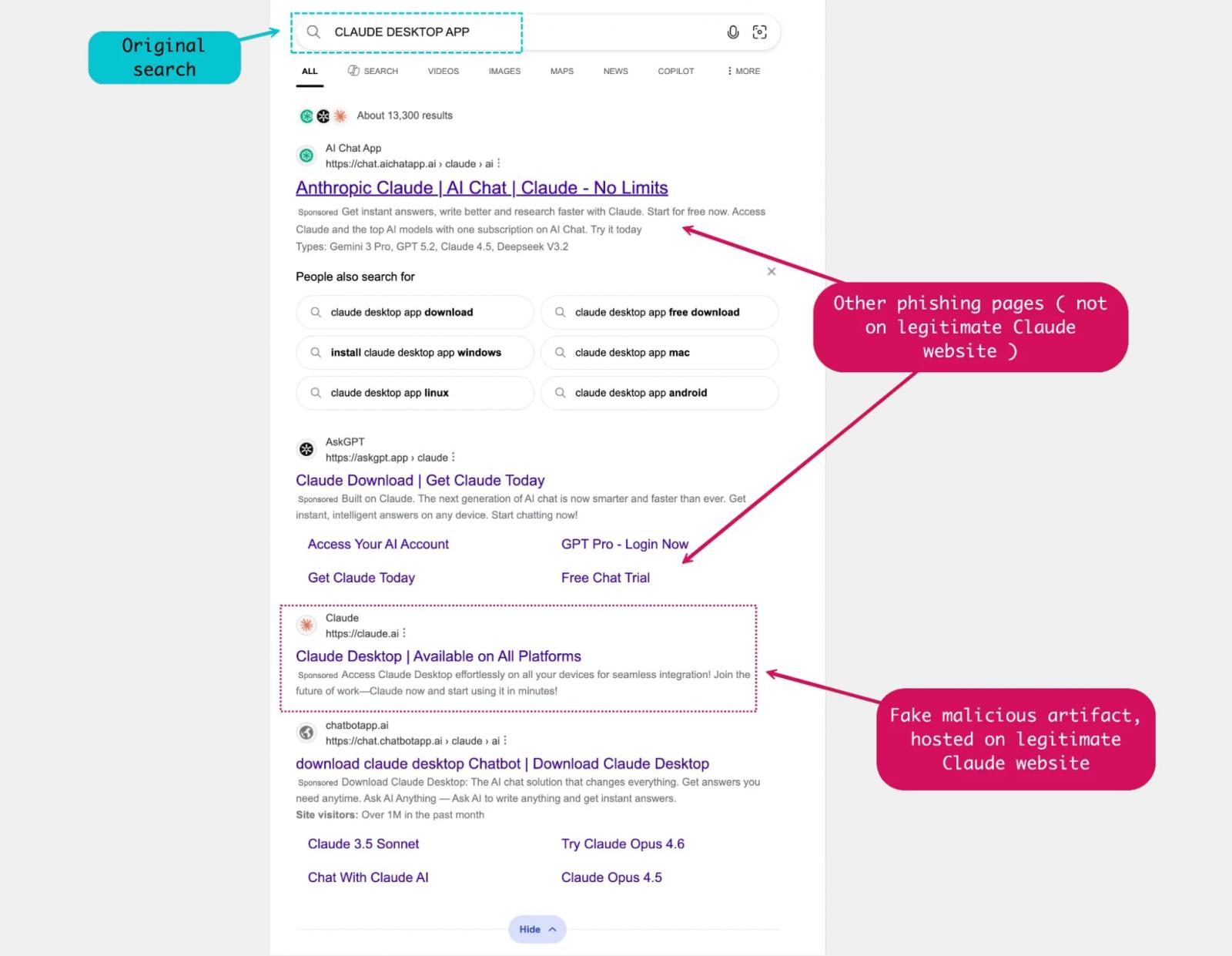Screen dimensions: 1232x956
Task: Open Claude Opus 4.5 sitelink
Action: coord(611,877)
